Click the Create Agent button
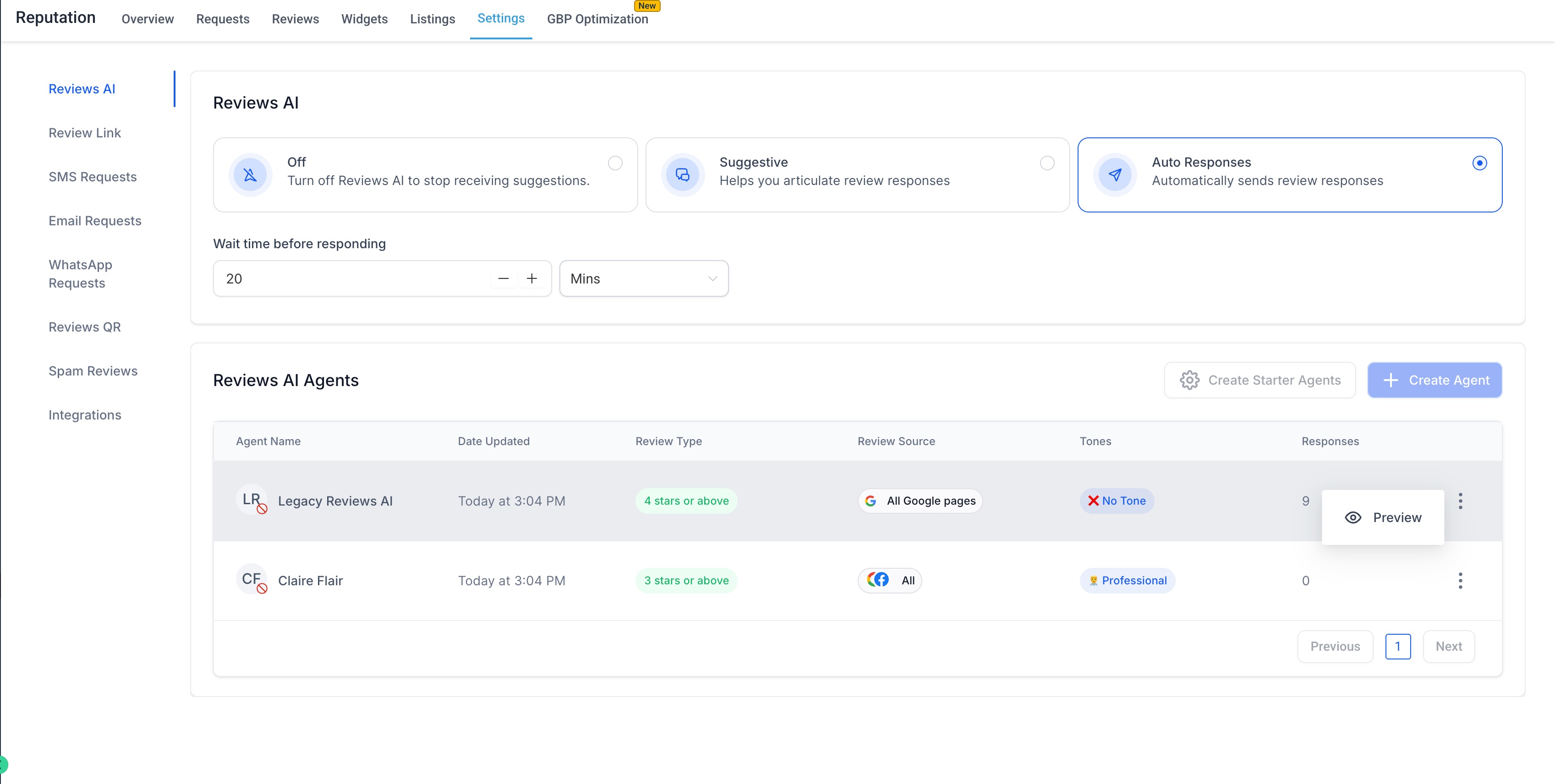This screenshot has width=1555, height=784. pos(1434,380)
